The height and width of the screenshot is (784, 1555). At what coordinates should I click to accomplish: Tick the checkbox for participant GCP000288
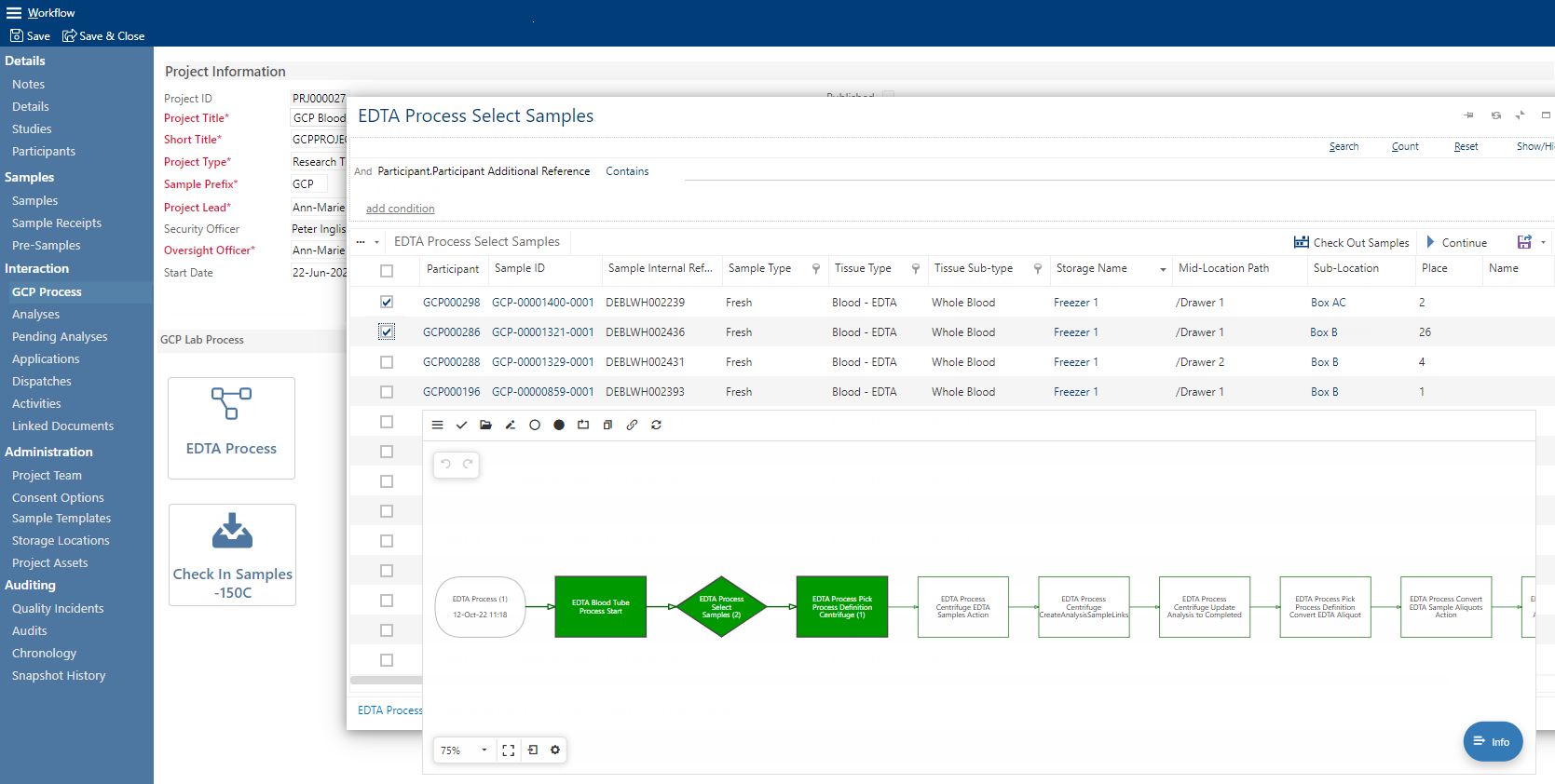pos(387,362)
